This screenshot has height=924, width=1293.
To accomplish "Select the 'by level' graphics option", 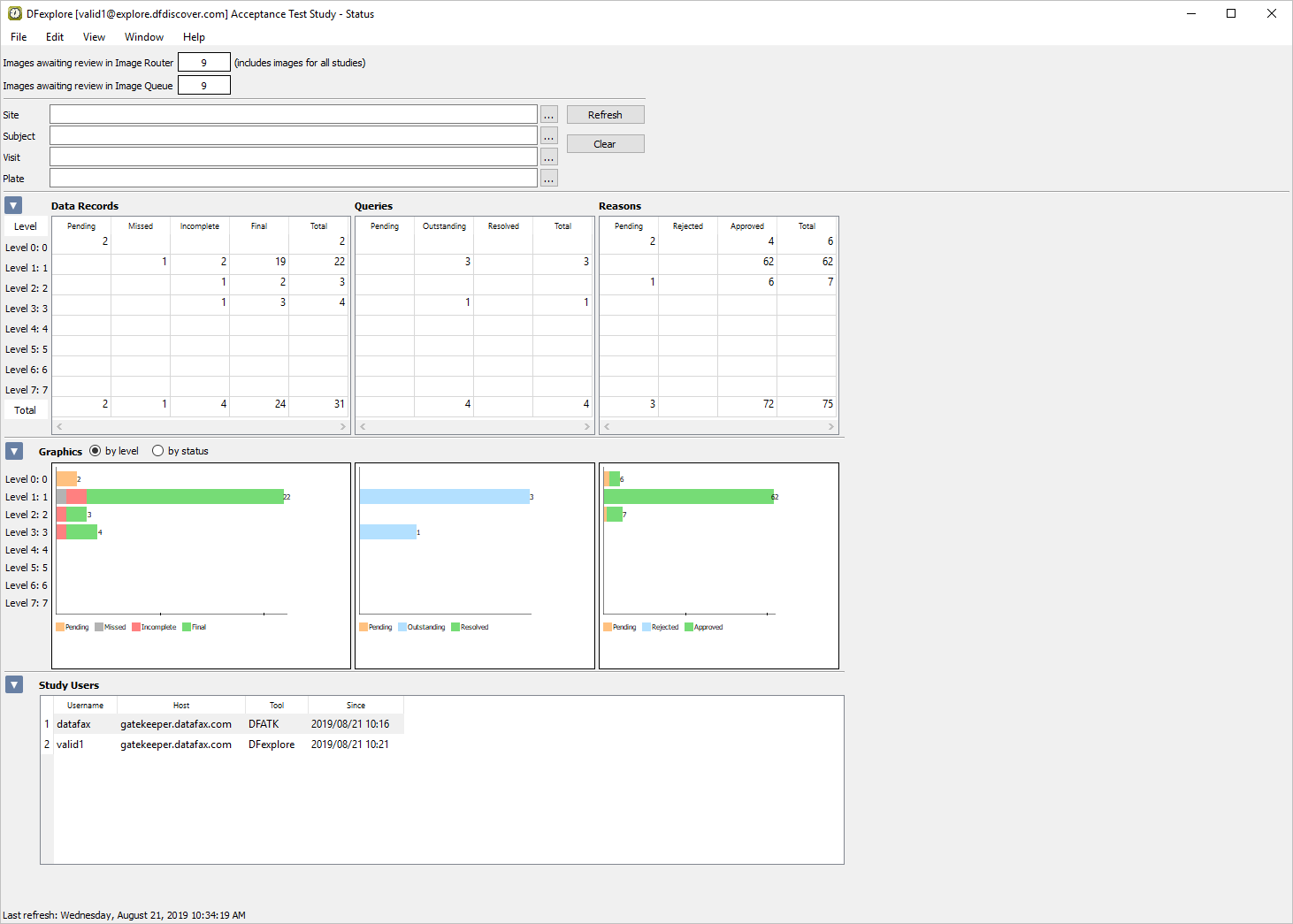I will click(x=114, y=451).
